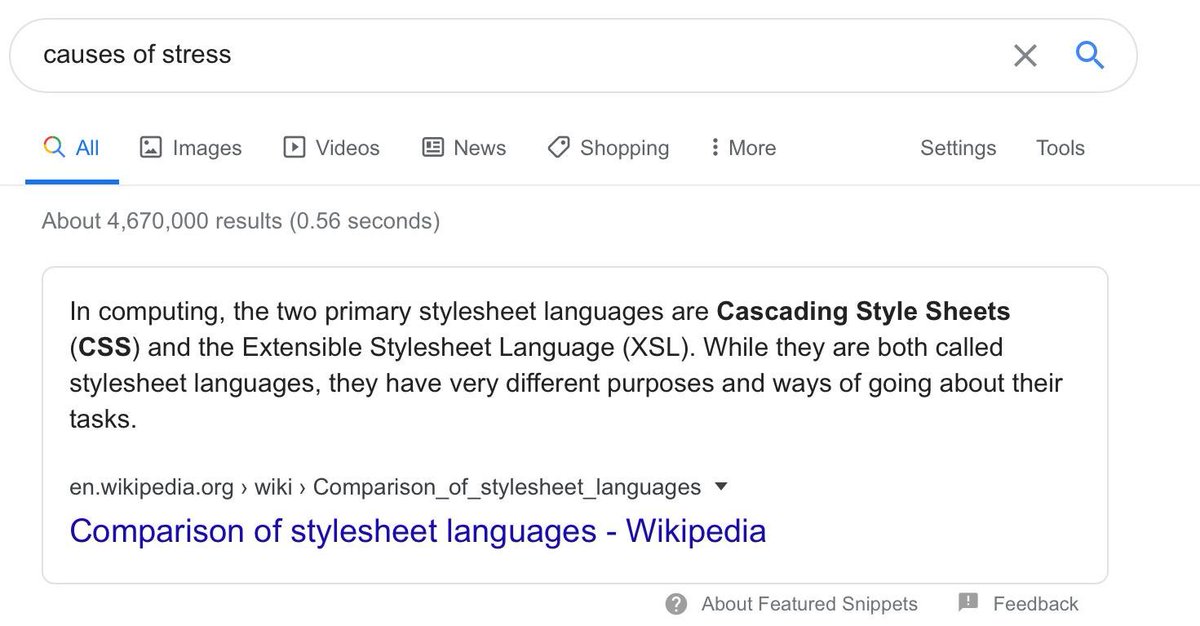Click the question mark help icon
This screenshot has height=626, width=1200.
[x=676, y=604]
